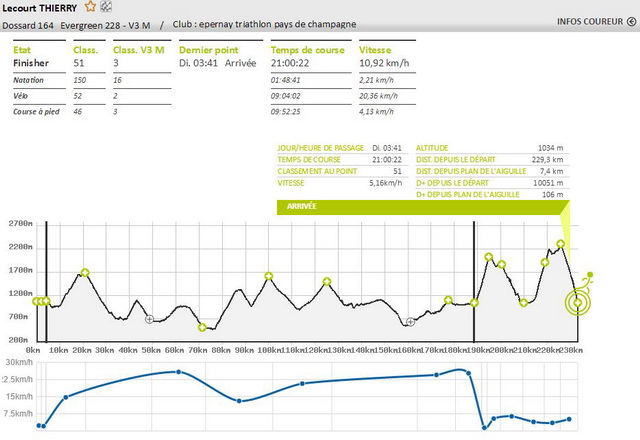Click the Di. 03:41 Arrivée last point value

point(218,63)
